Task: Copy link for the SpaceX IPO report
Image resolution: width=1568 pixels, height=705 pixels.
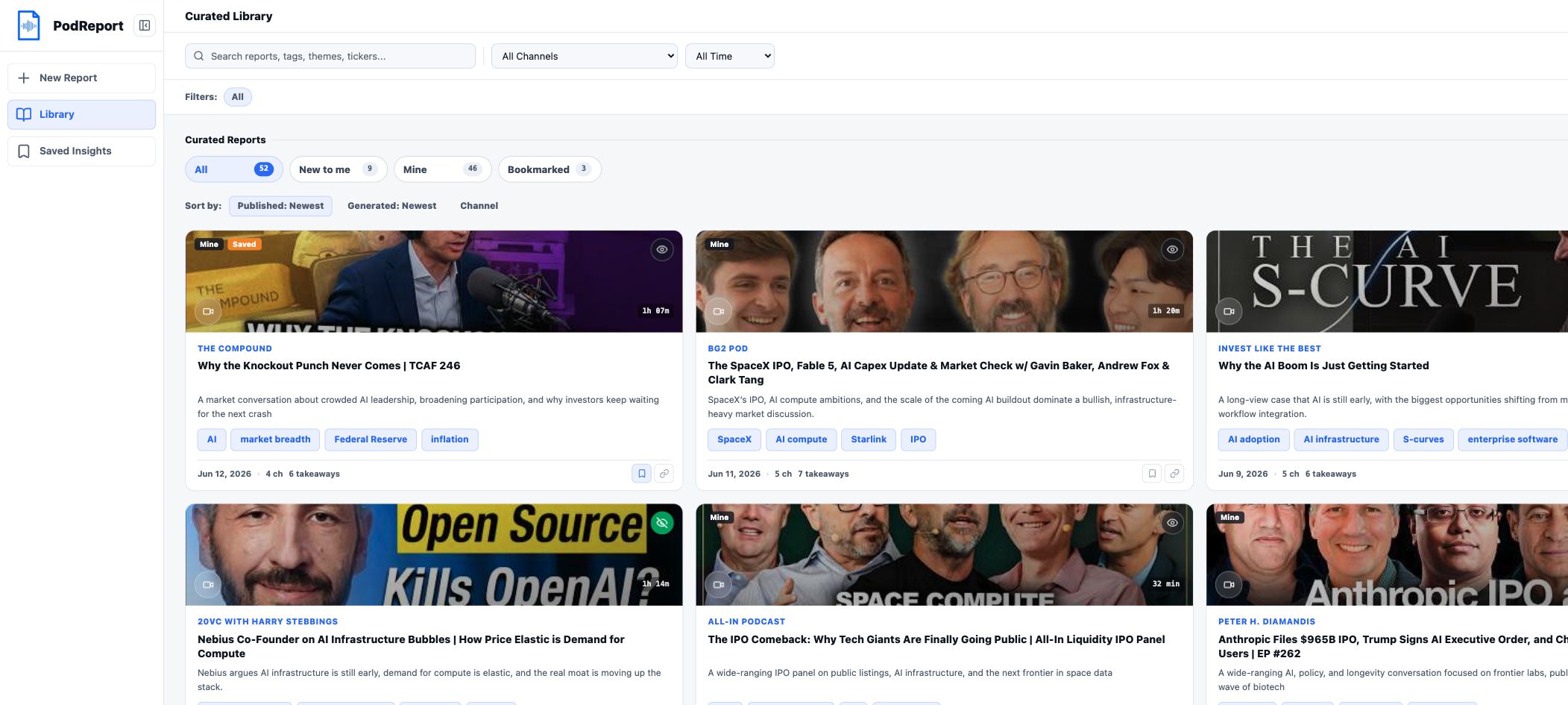Action: pos(1174,473)
